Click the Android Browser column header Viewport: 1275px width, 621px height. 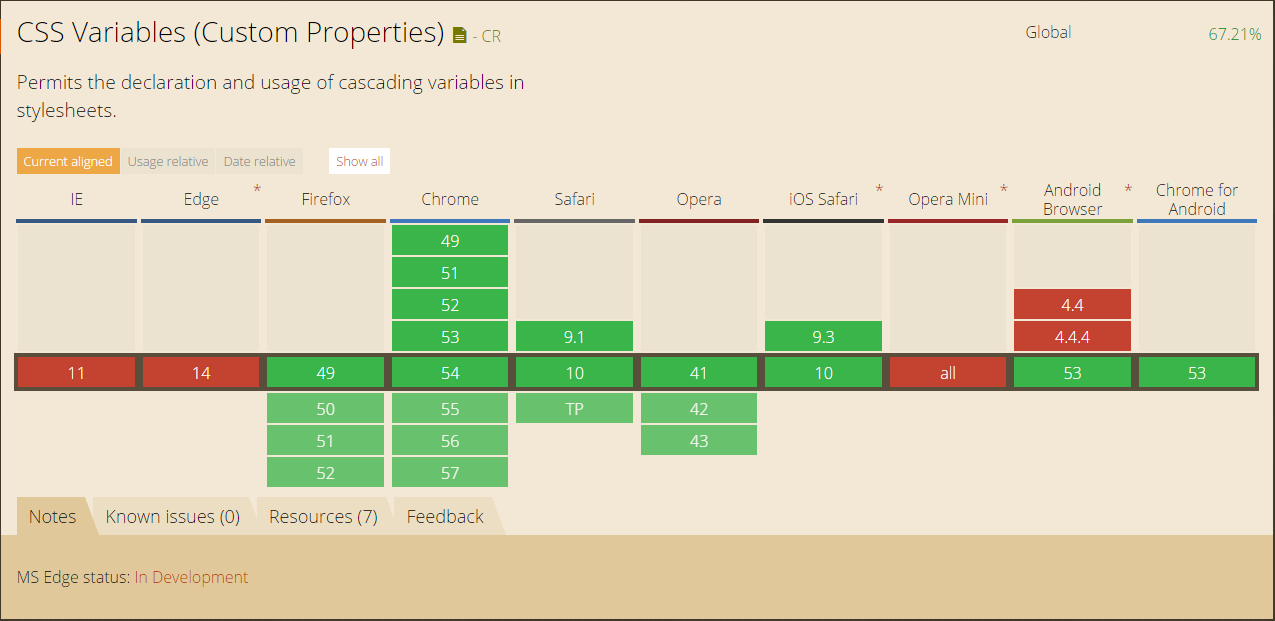point(1072,199)
